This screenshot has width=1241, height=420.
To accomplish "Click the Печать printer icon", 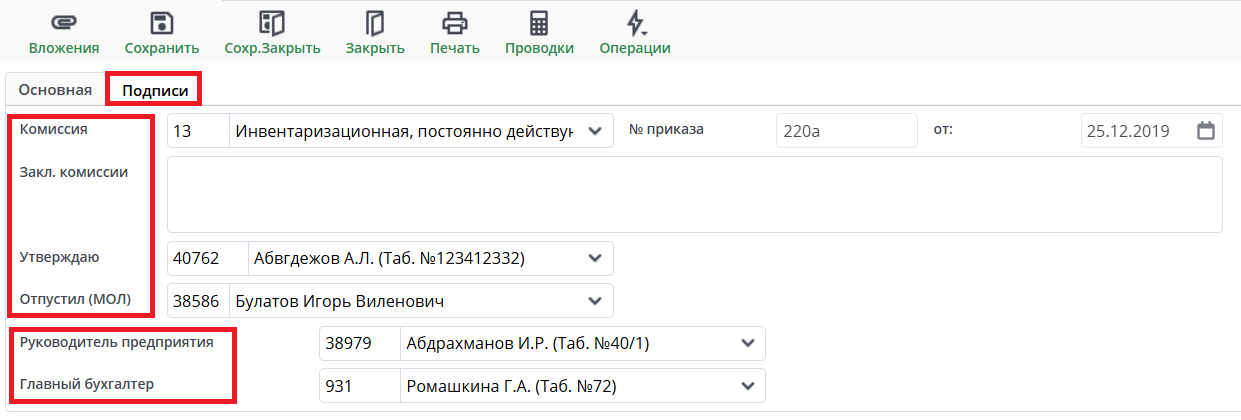I will pyautogui.click(x=455, y=23).
